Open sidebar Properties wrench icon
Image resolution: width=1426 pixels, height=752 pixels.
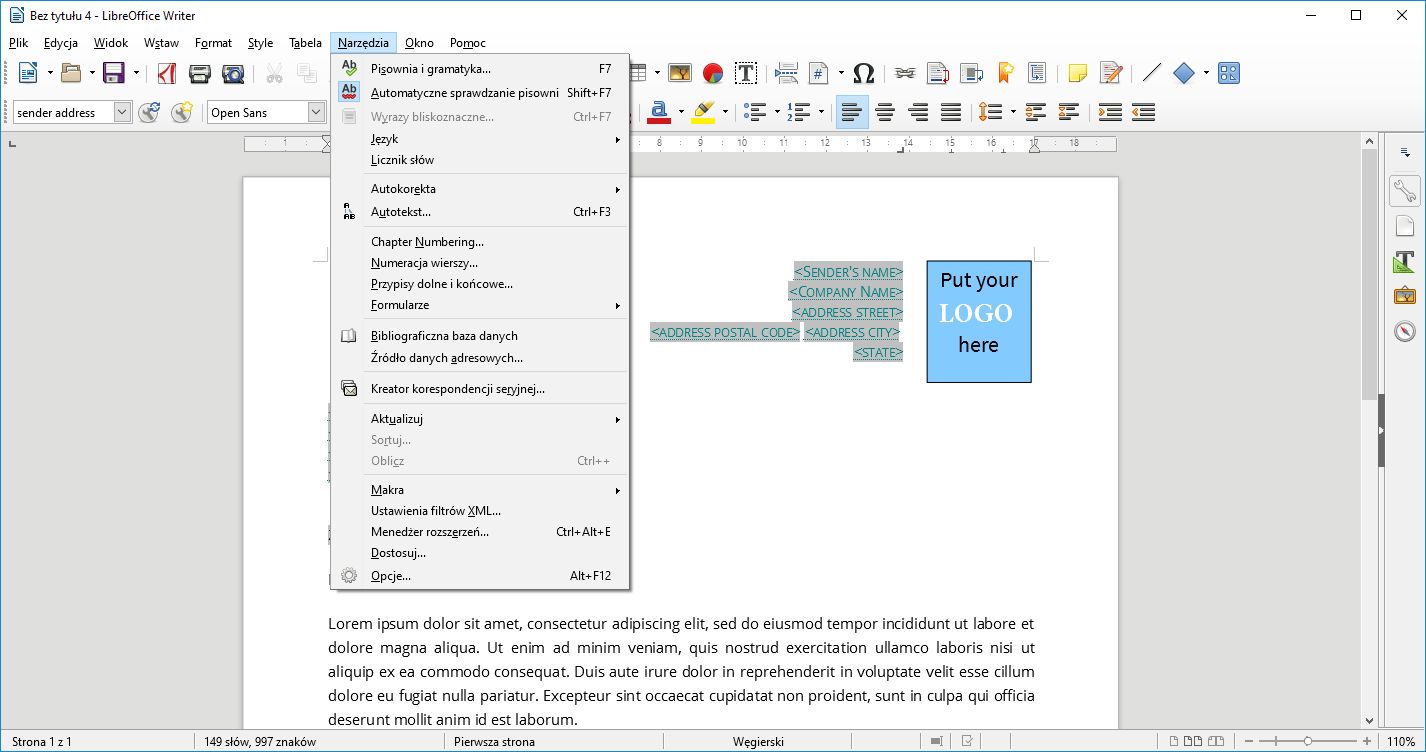[1405, 190]
